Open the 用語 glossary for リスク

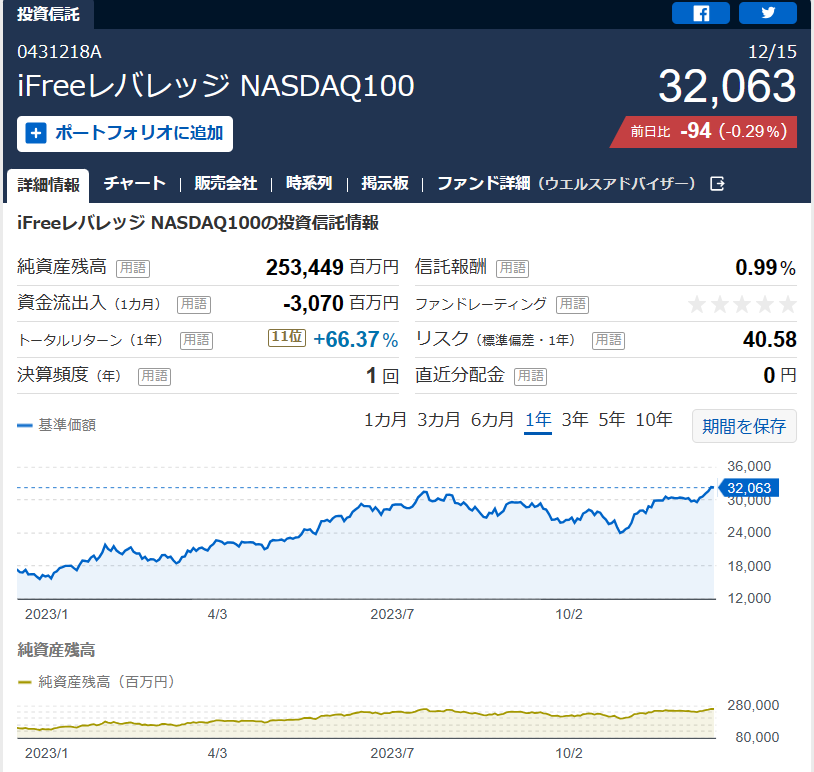tap(608, 340)
